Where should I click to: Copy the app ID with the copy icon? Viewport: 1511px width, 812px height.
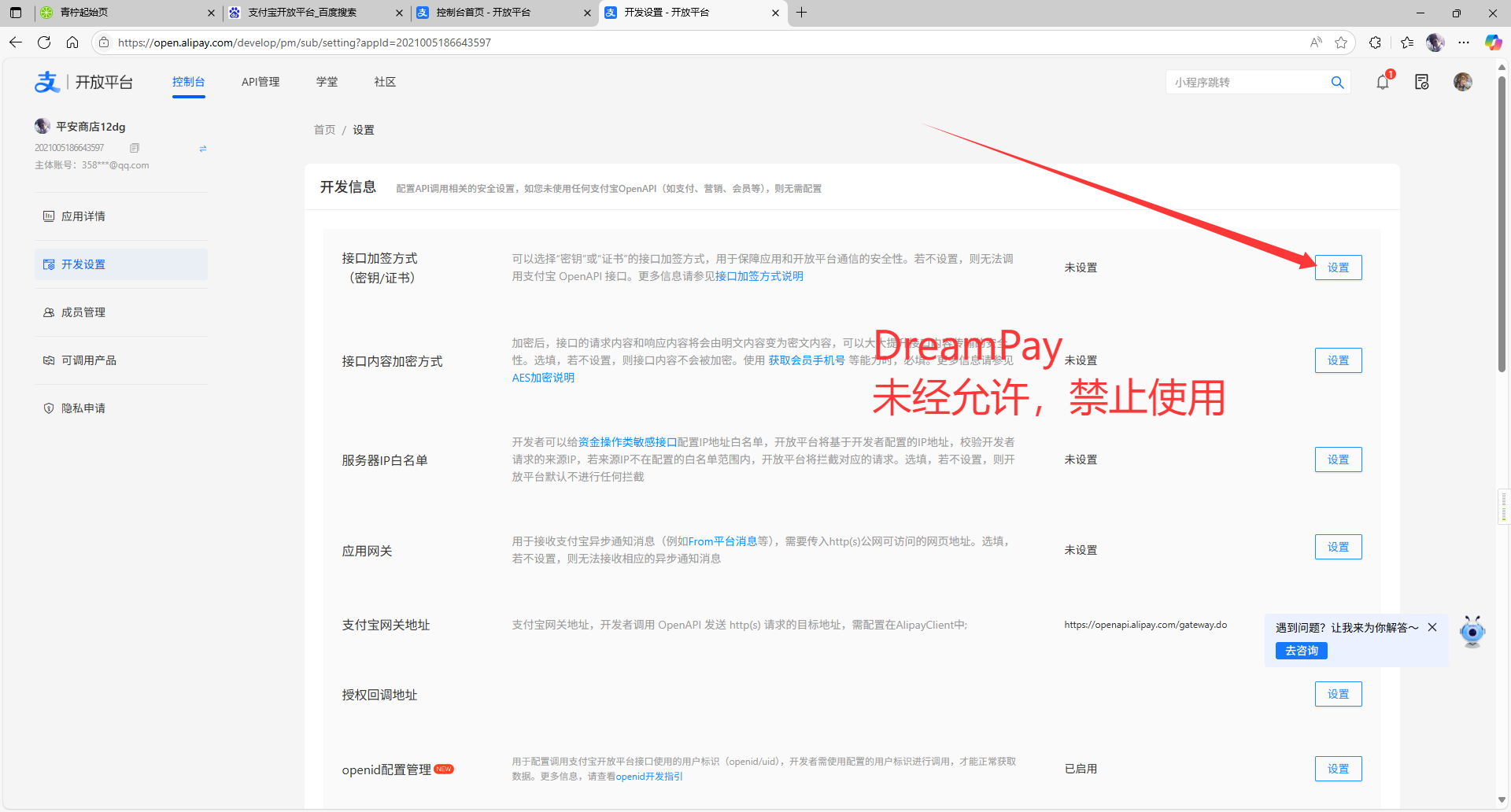point(135,148)
